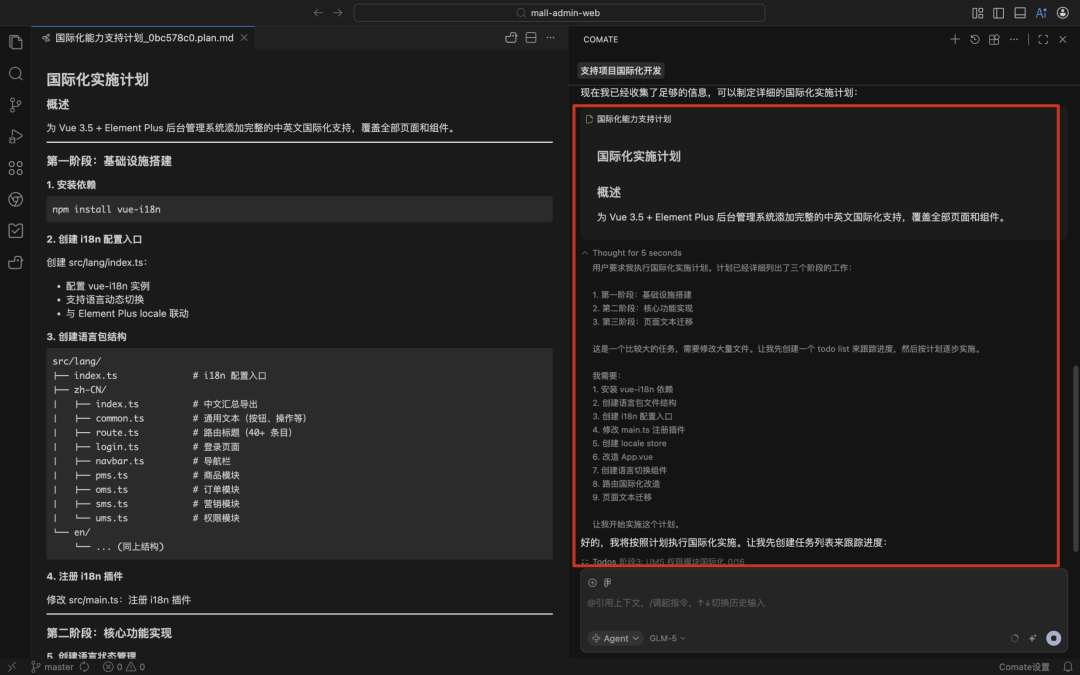Click the aperture-shaped icon in the activity bar
1080x675 pixels.
point(15,199)
